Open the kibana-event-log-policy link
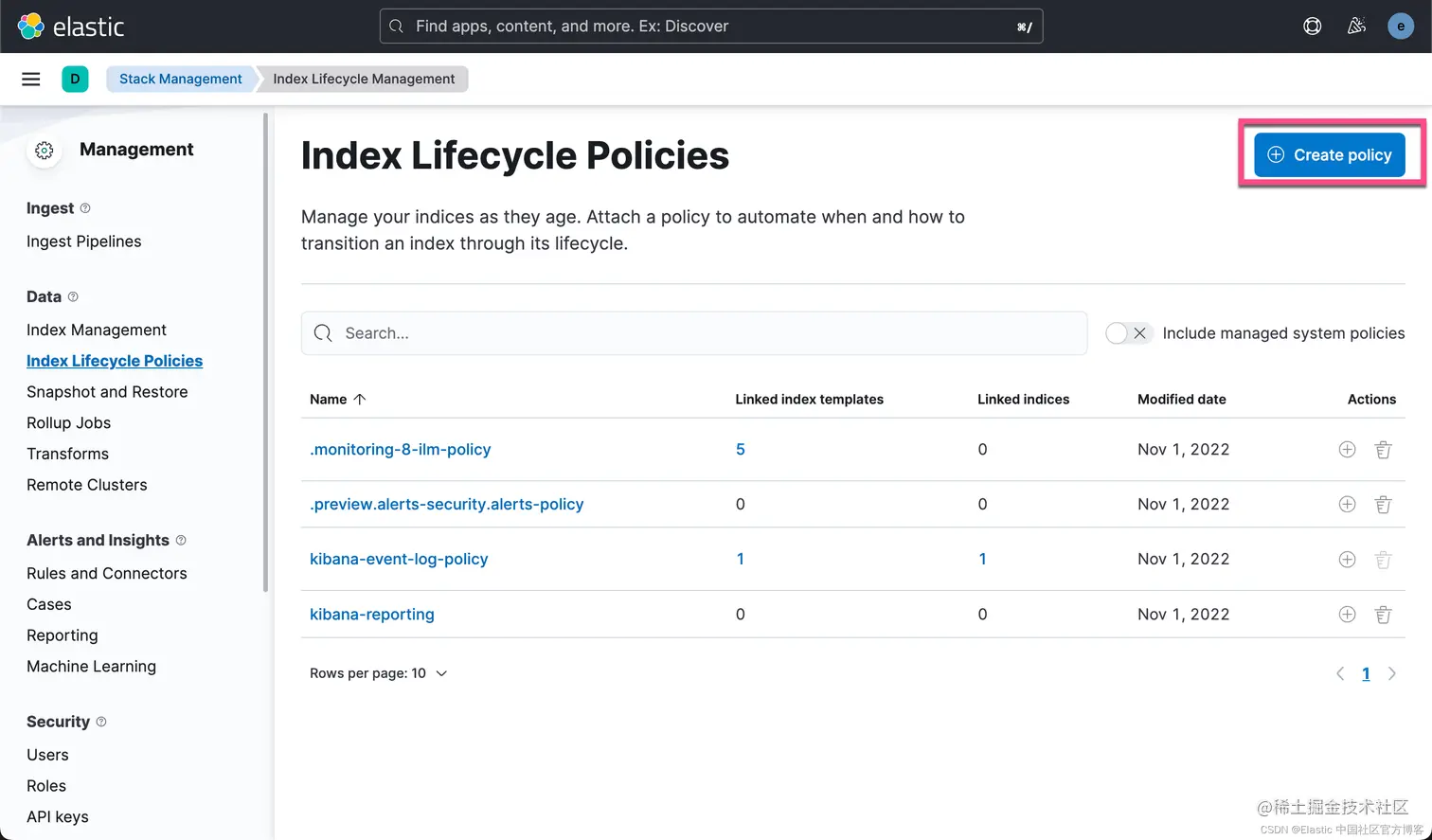The height and width of the screenshot is (840, 1432). click(399, 560)
